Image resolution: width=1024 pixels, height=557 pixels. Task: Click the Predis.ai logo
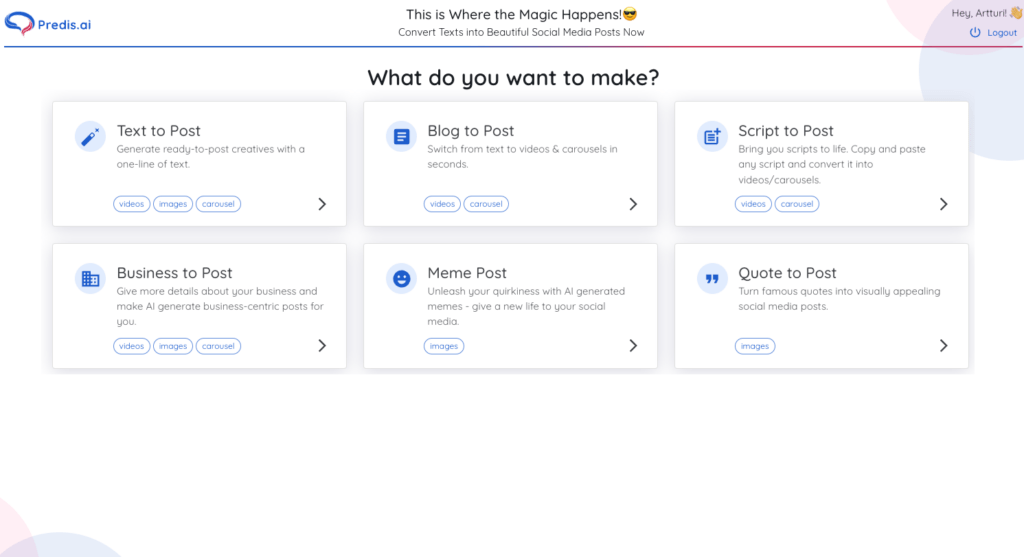click(x=48, y=24)
